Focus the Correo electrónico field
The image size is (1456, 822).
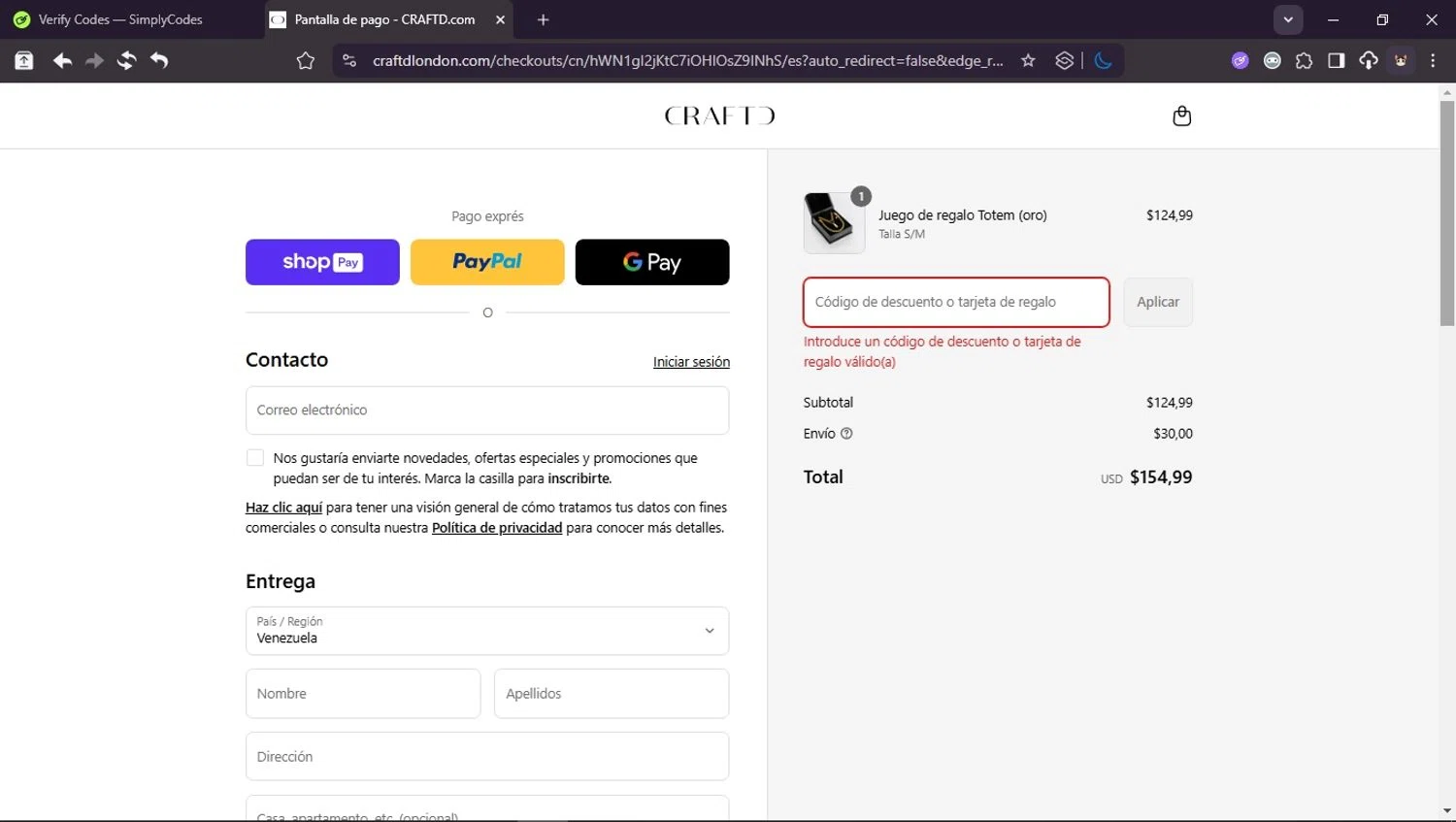(x=487, y=411)
